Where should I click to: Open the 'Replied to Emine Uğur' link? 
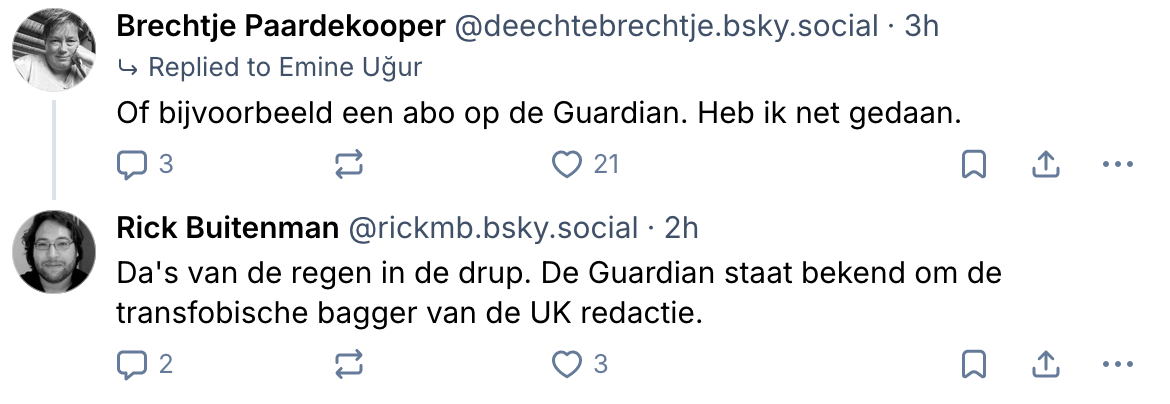284,68
